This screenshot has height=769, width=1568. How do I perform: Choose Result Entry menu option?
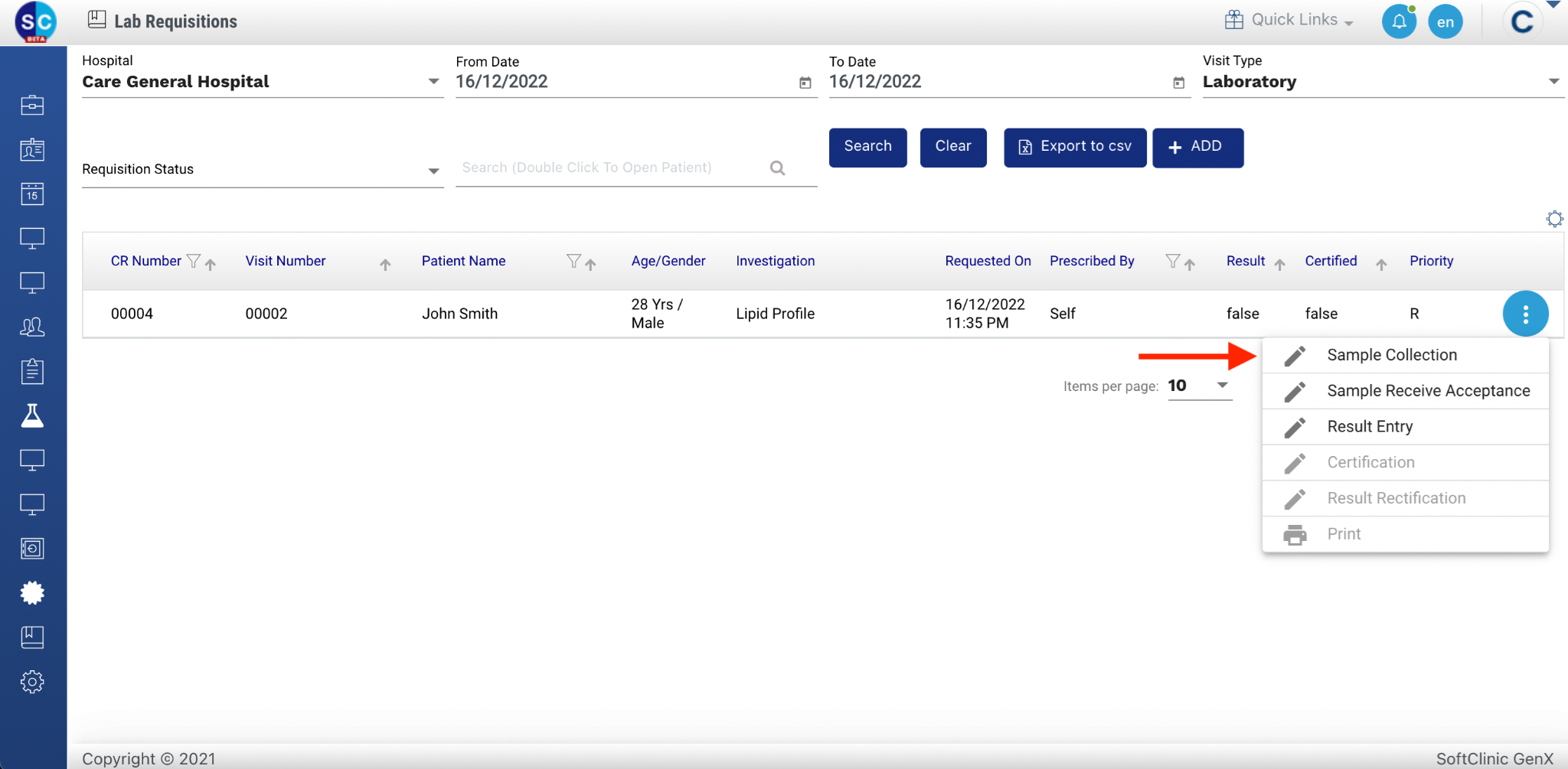click(1369, 427)
